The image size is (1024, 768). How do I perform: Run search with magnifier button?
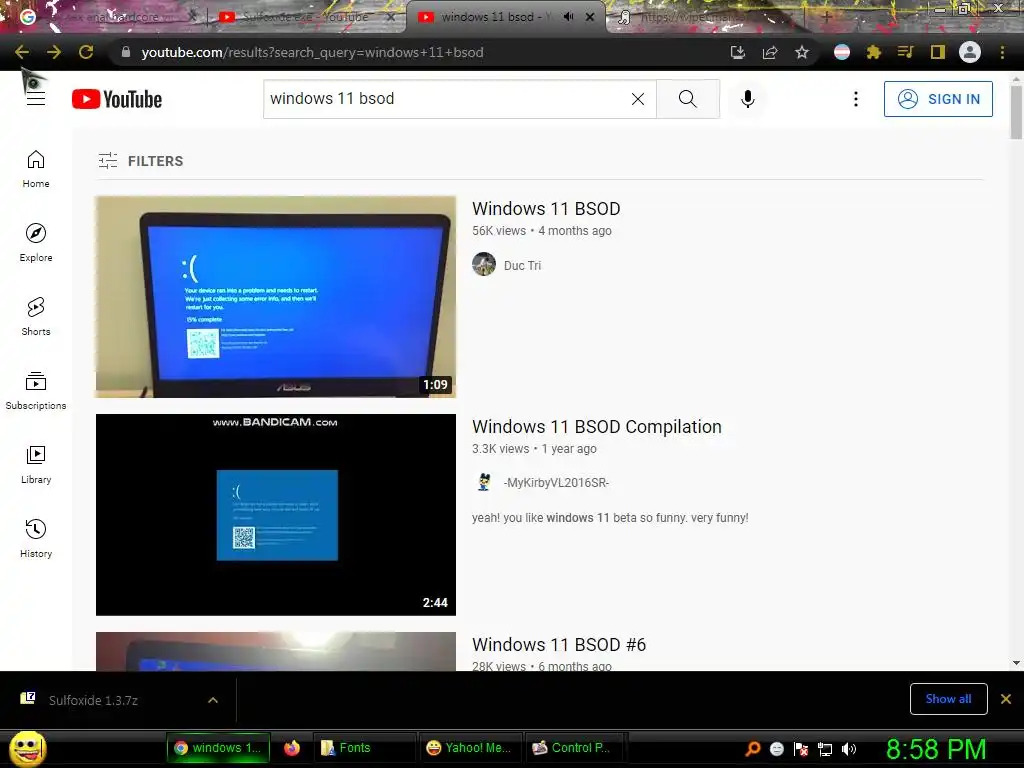tap(688, 99)
